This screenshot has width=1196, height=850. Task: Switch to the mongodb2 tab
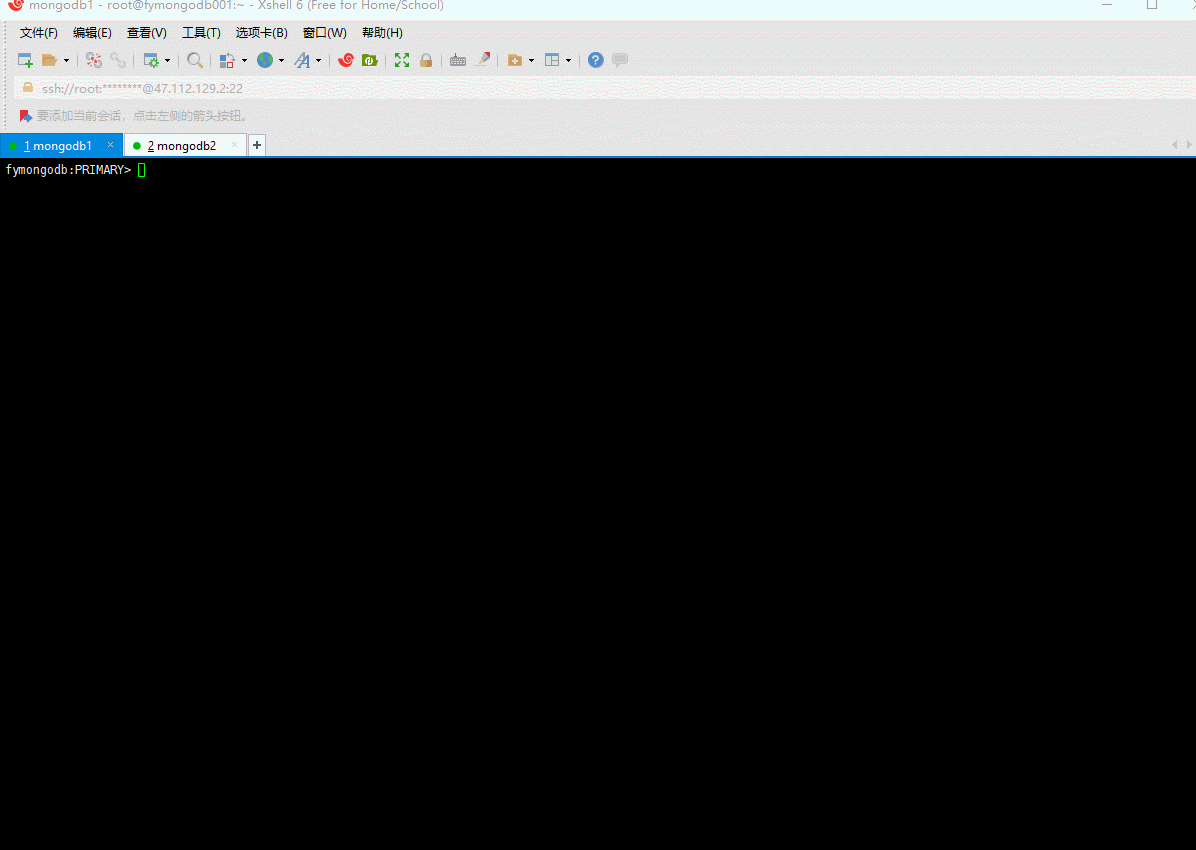(185, 145)
